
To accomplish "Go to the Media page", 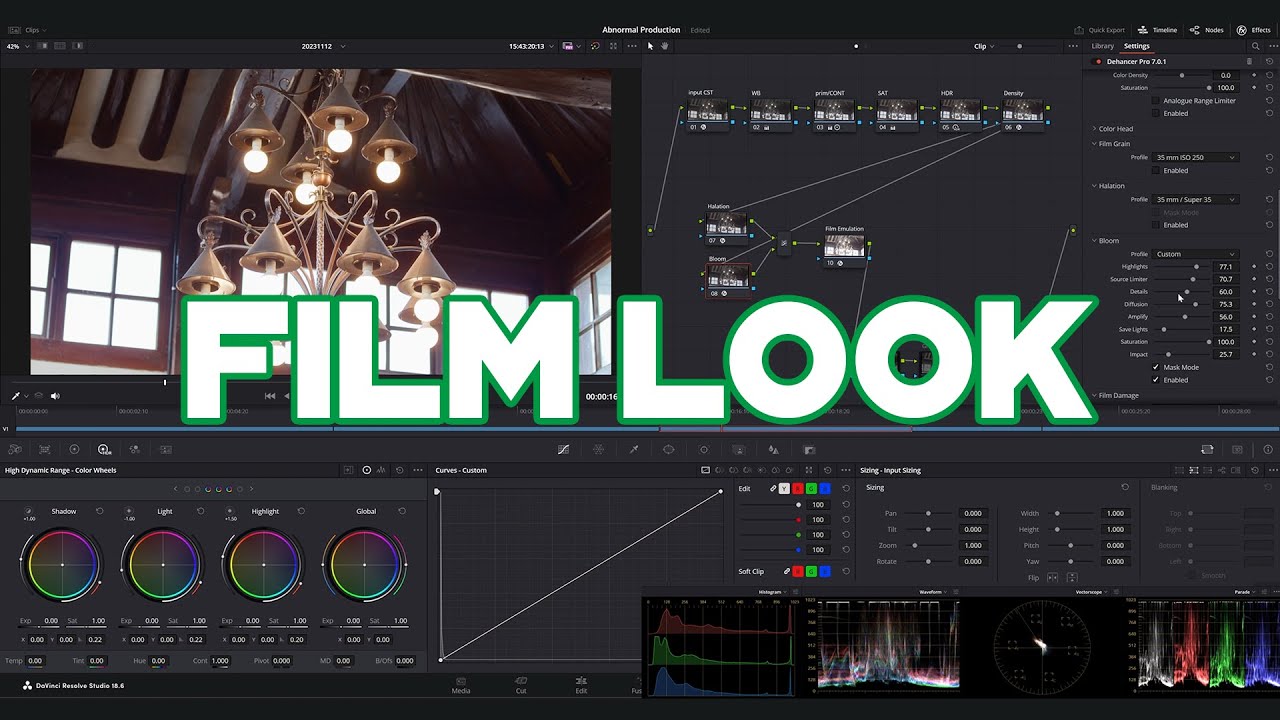I will tap(461, 685).
